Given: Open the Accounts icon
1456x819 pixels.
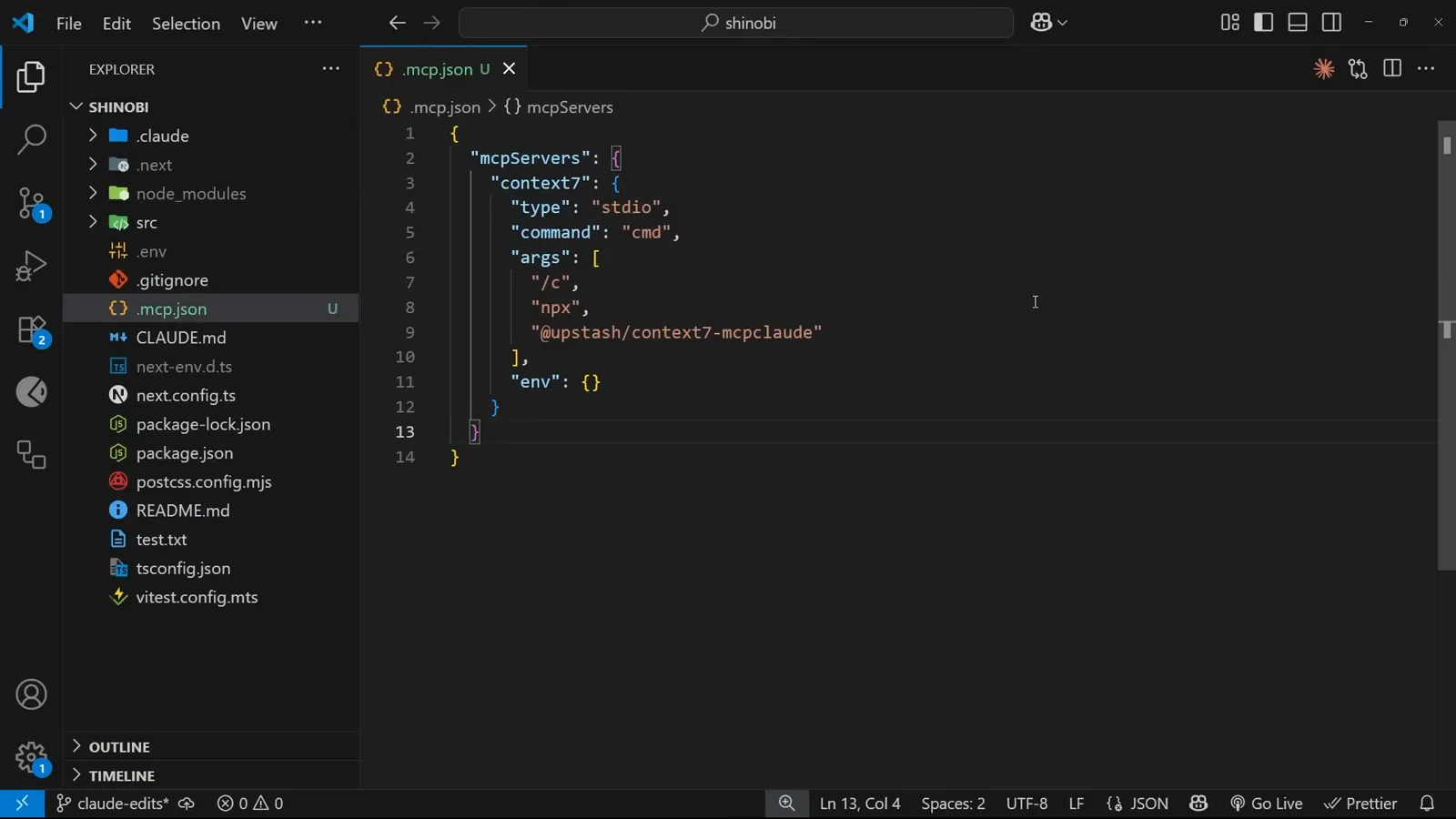Looking at the screenshot, I should coord(31,695).
